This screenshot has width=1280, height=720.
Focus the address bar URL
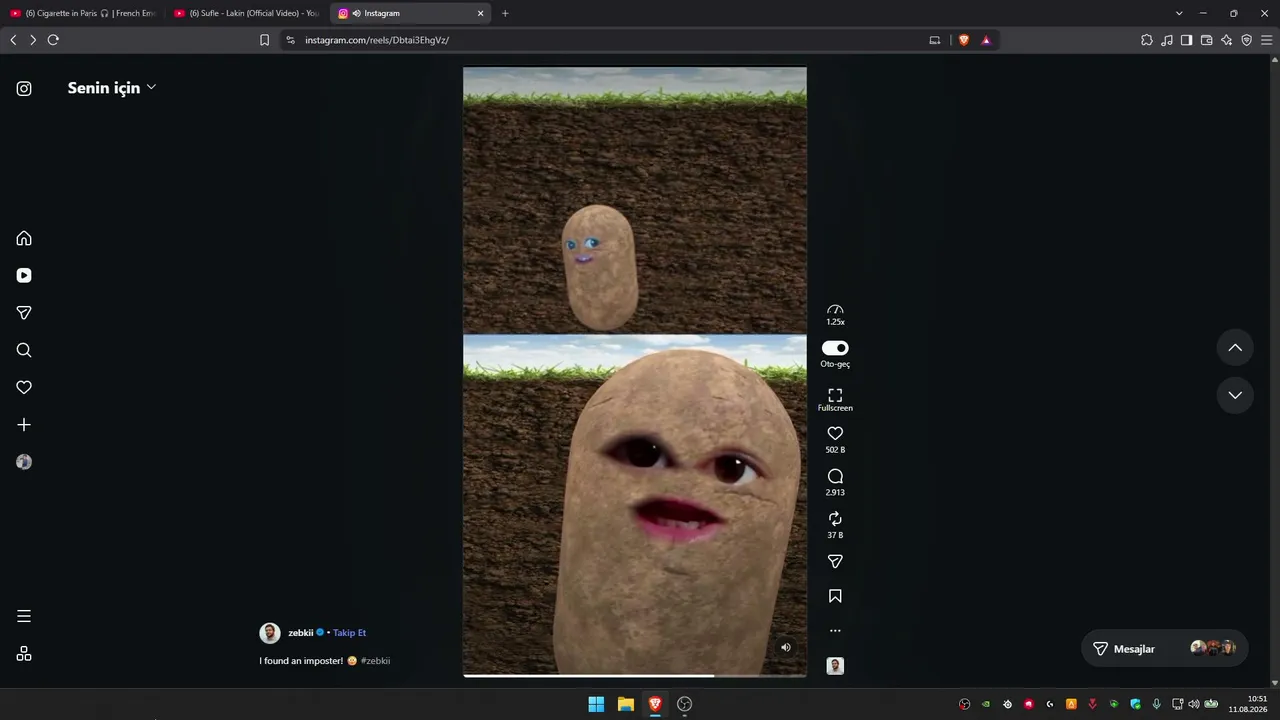(x=610, y=40)
